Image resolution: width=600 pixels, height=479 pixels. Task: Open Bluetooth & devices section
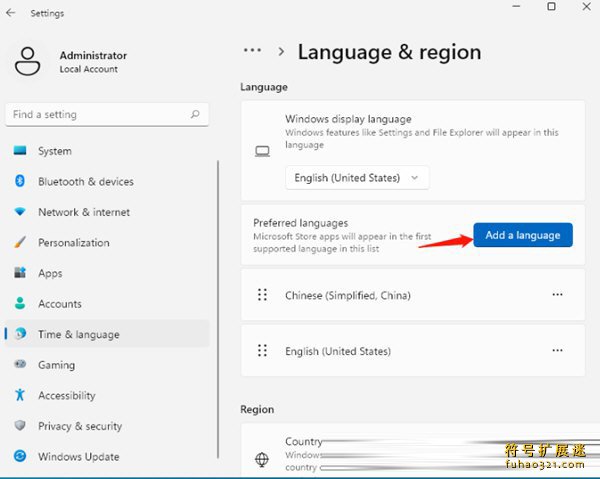(85, 182)
